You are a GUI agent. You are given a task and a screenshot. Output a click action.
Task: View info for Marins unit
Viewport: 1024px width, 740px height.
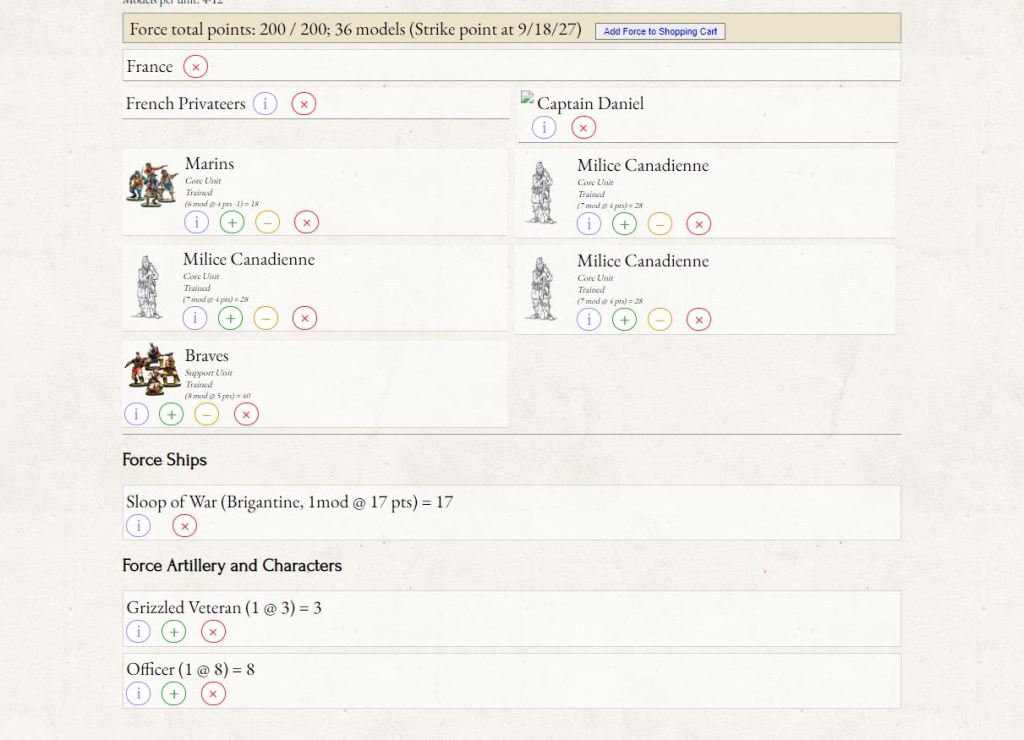[197, 222]
